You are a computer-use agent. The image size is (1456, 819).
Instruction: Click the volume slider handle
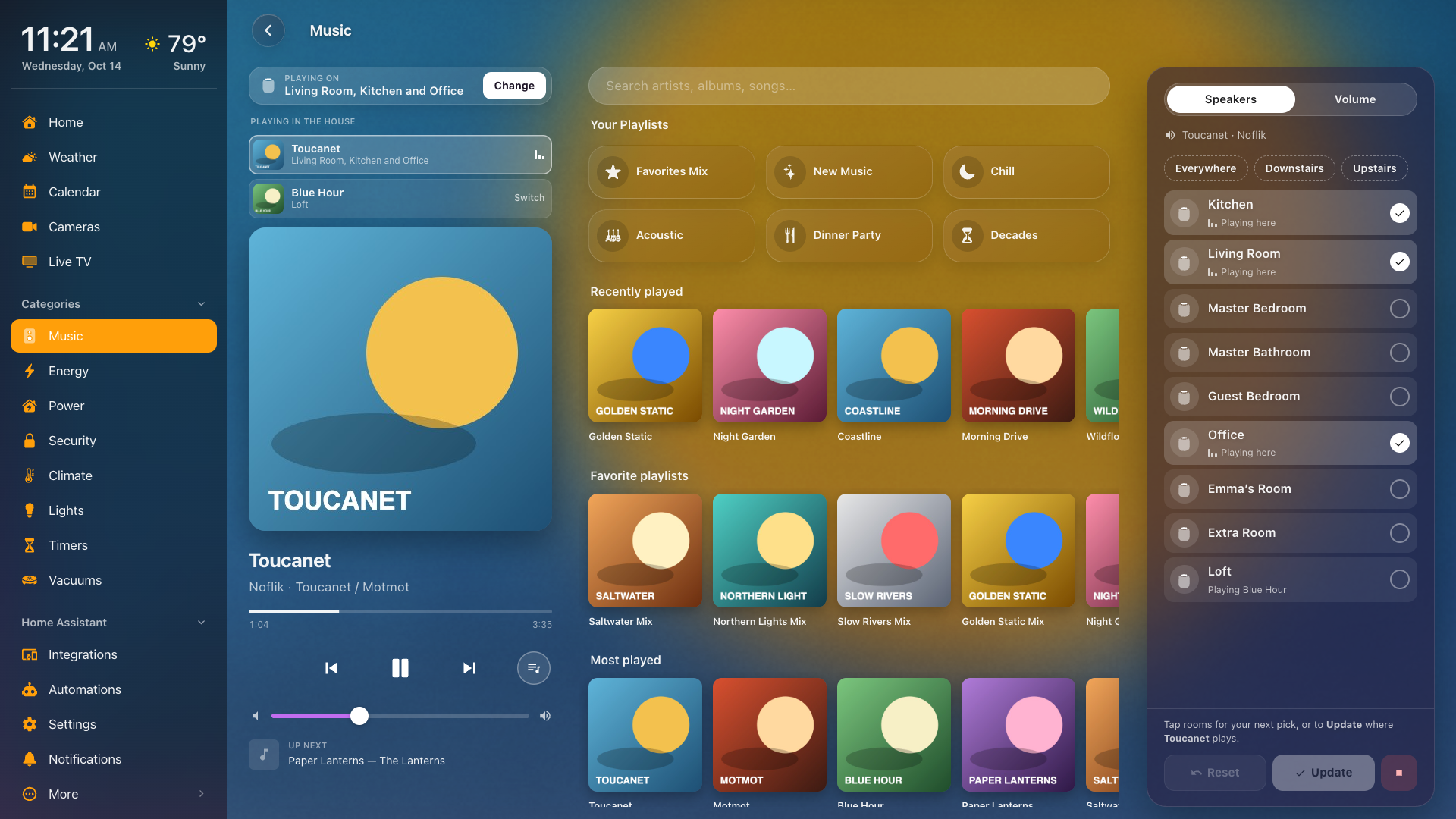point(359,716)
